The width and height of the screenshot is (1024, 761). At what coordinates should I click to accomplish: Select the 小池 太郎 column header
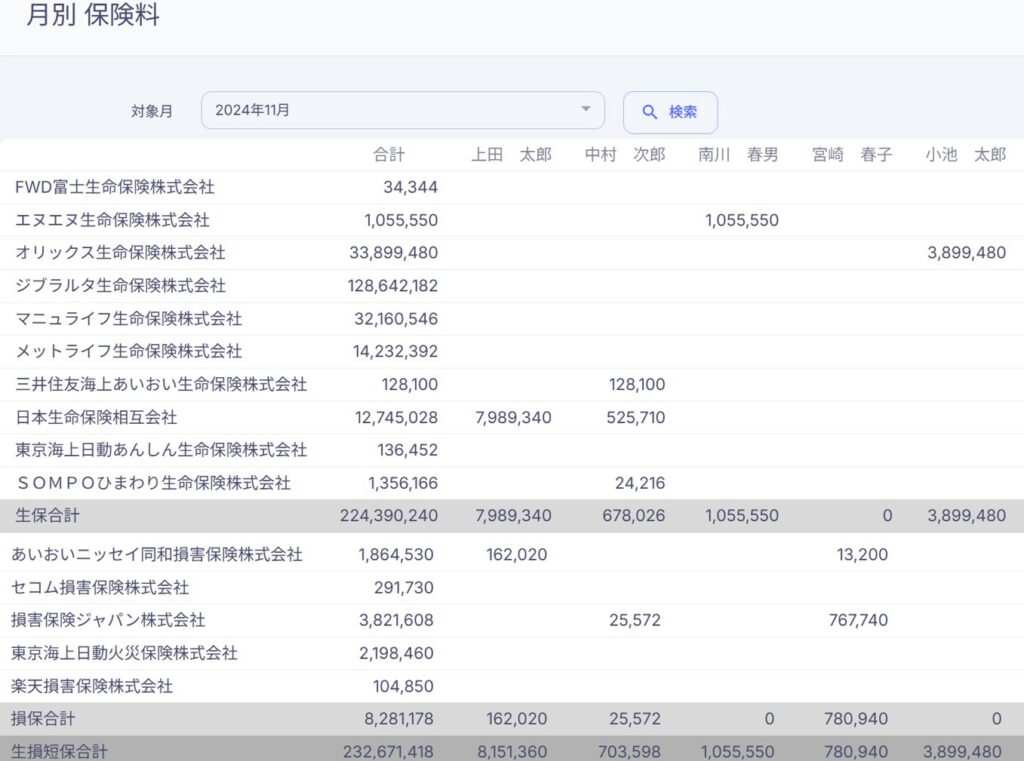[965, 155]
